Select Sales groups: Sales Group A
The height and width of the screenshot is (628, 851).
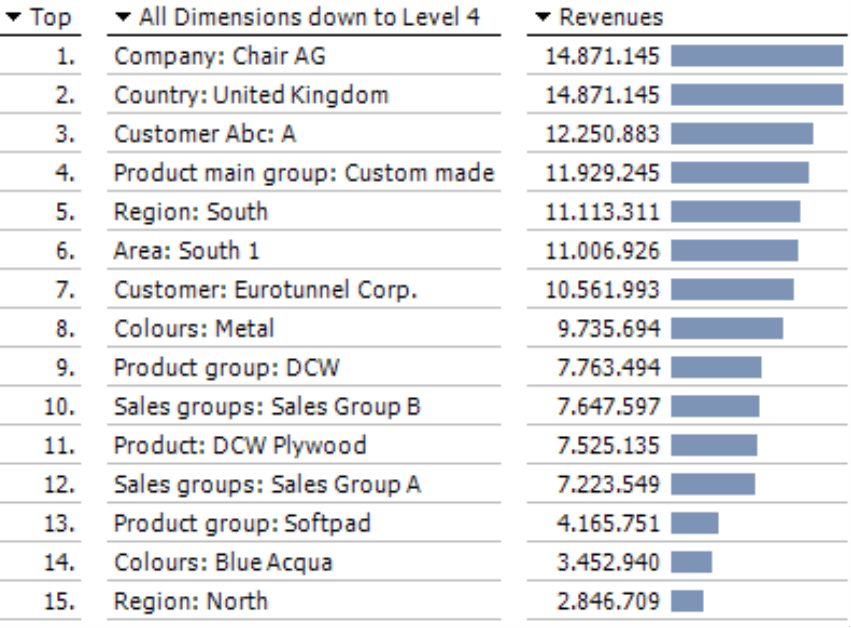[x=267, y=485]
